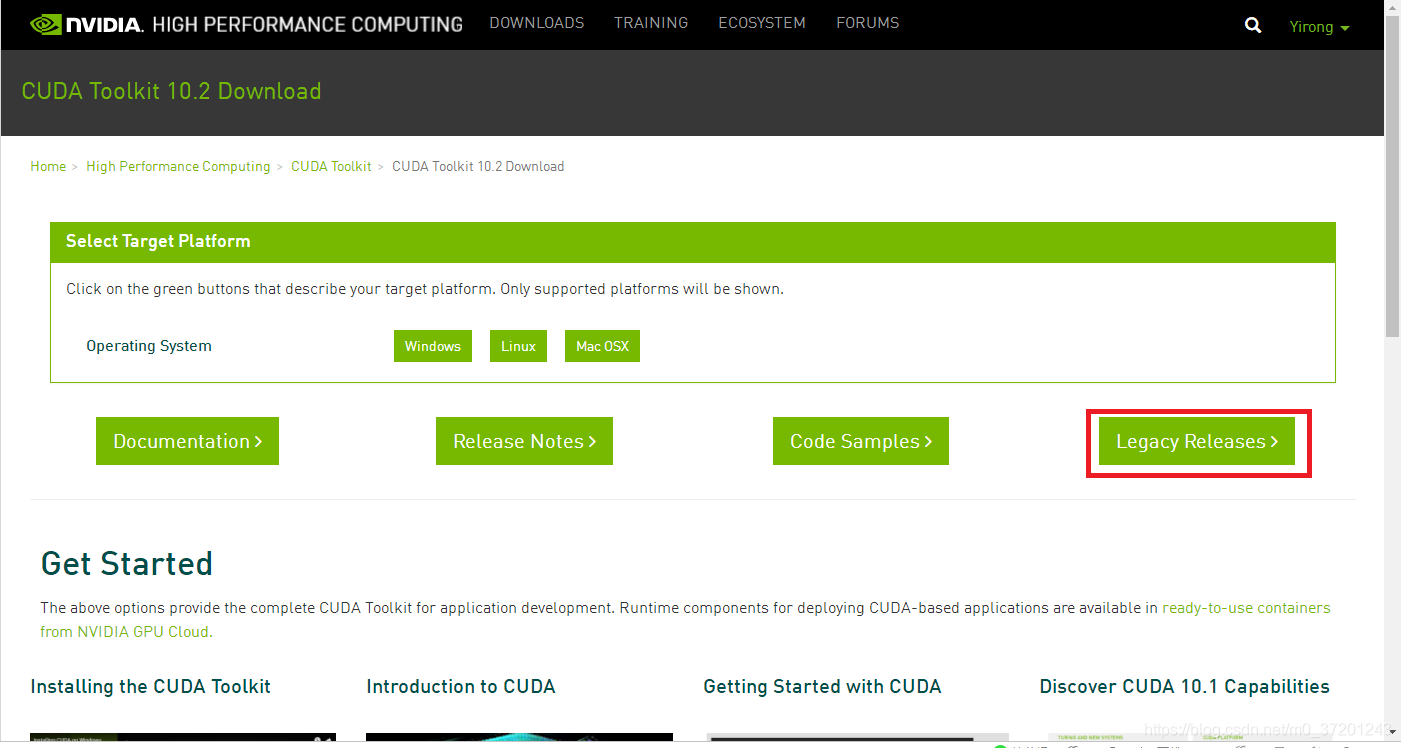
Task: Expand the Yirong account dropdown
Action: 1320,27
